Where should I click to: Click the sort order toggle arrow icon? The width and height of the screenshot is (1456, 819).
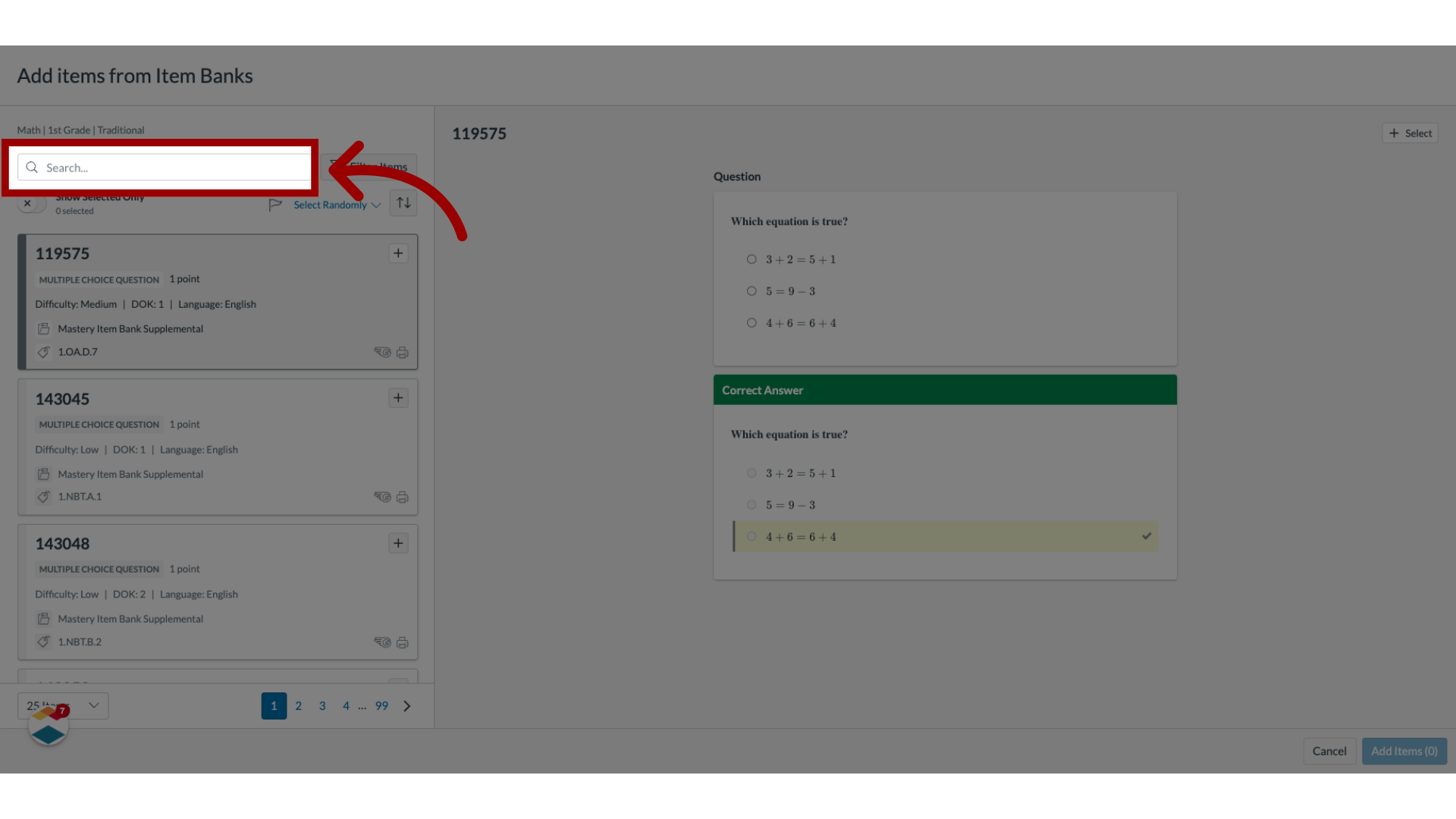click(403, 204)
